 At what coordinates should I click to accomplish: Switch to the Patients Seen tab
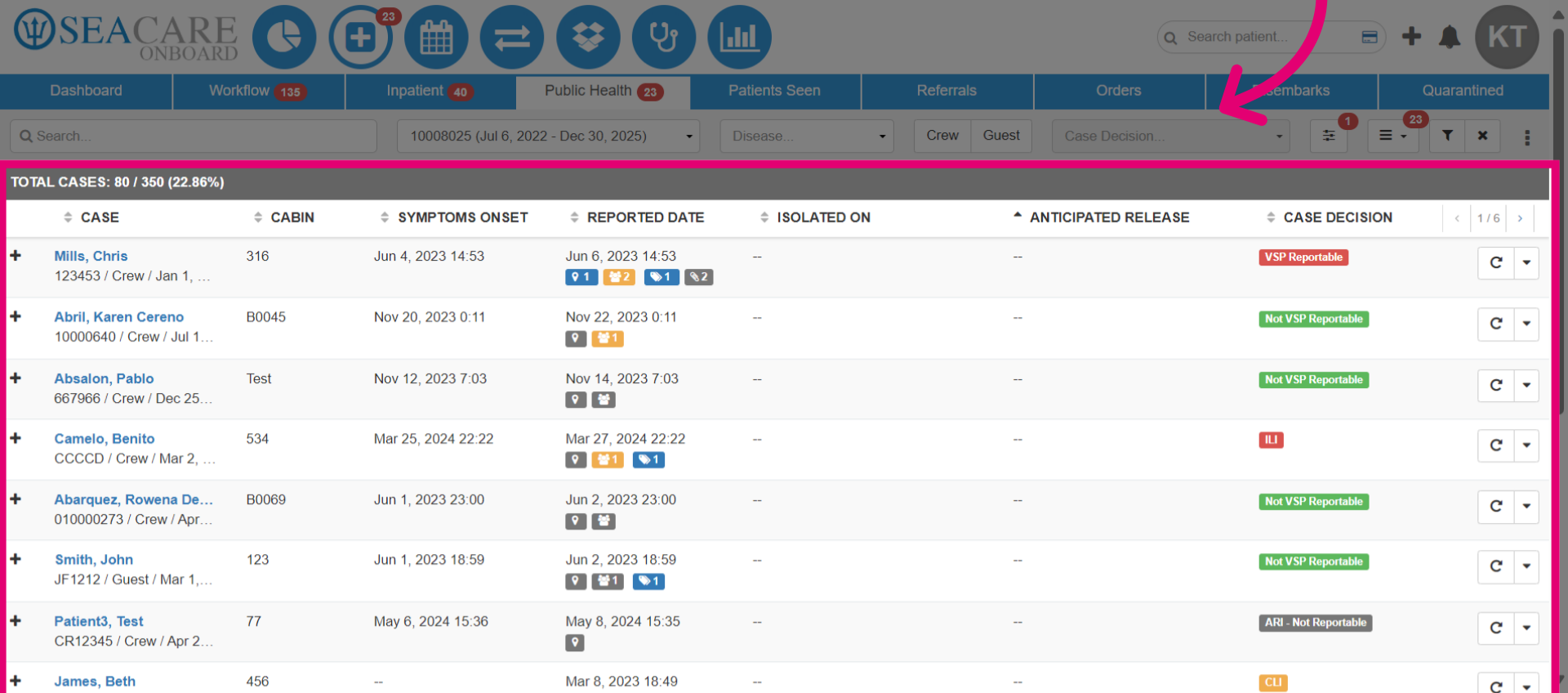point(774,91)
